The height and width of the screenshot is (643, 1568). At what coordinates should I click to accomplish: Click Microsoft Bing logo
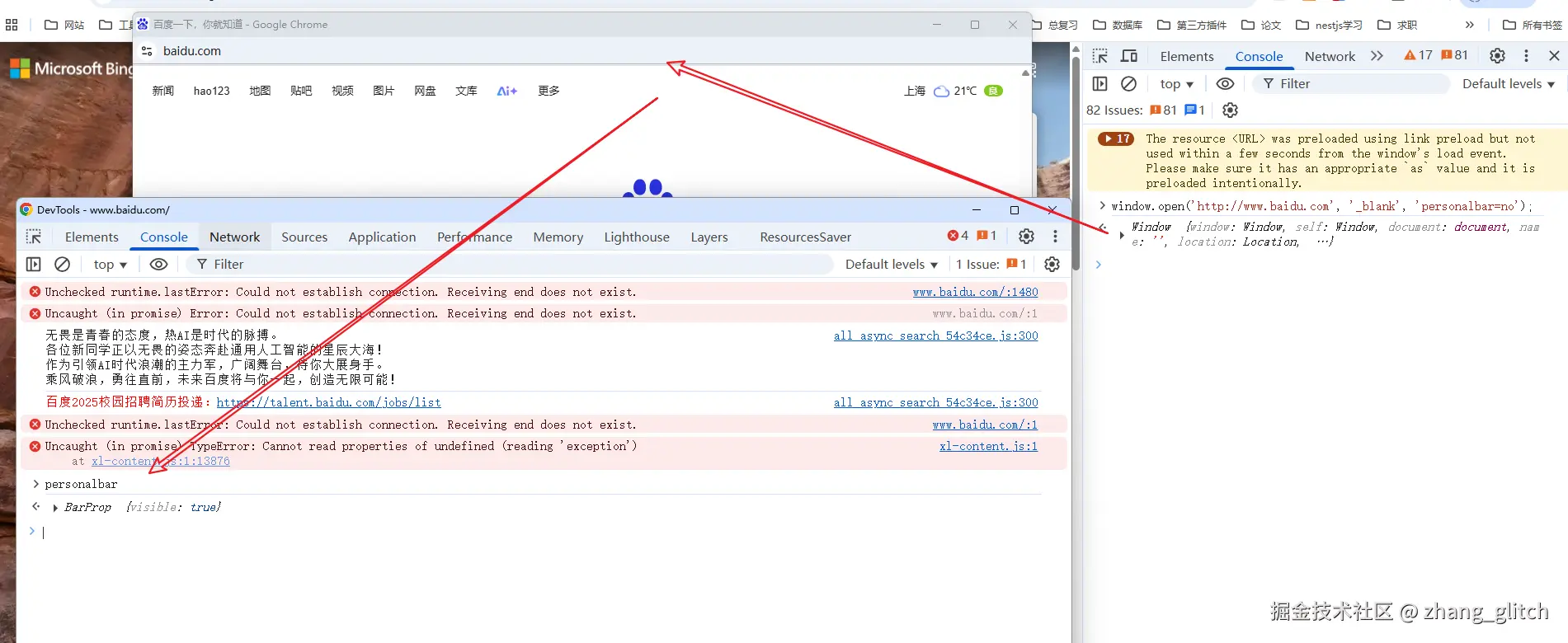point(71,68)
